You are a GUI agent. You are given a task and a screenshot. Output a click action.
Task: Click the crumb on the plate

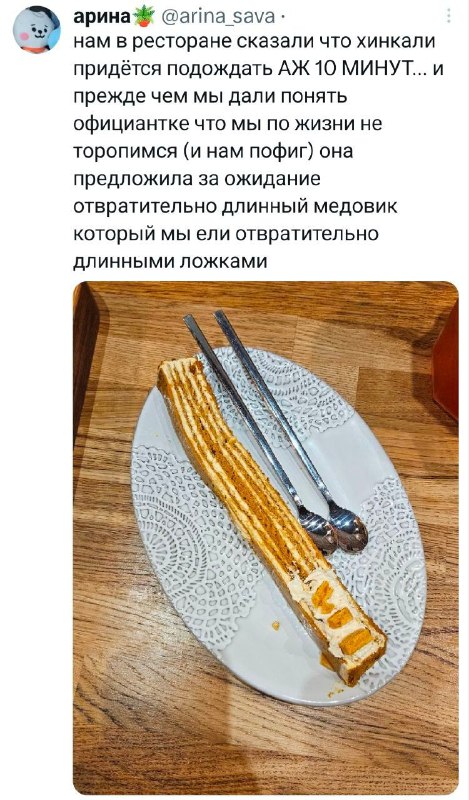click(276, 625)
